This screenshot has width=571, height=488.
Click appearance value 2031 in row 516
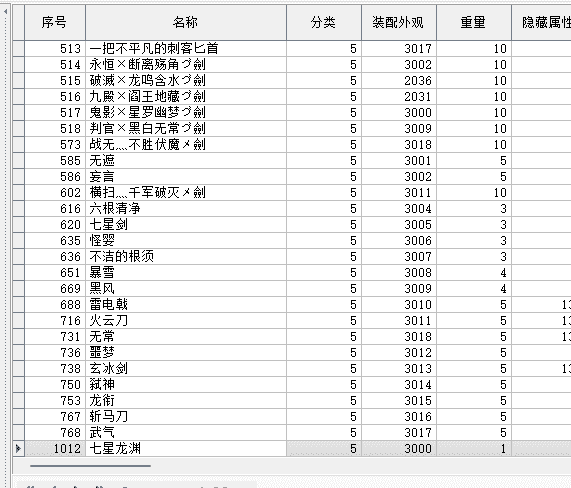click(x=399, y=97)
